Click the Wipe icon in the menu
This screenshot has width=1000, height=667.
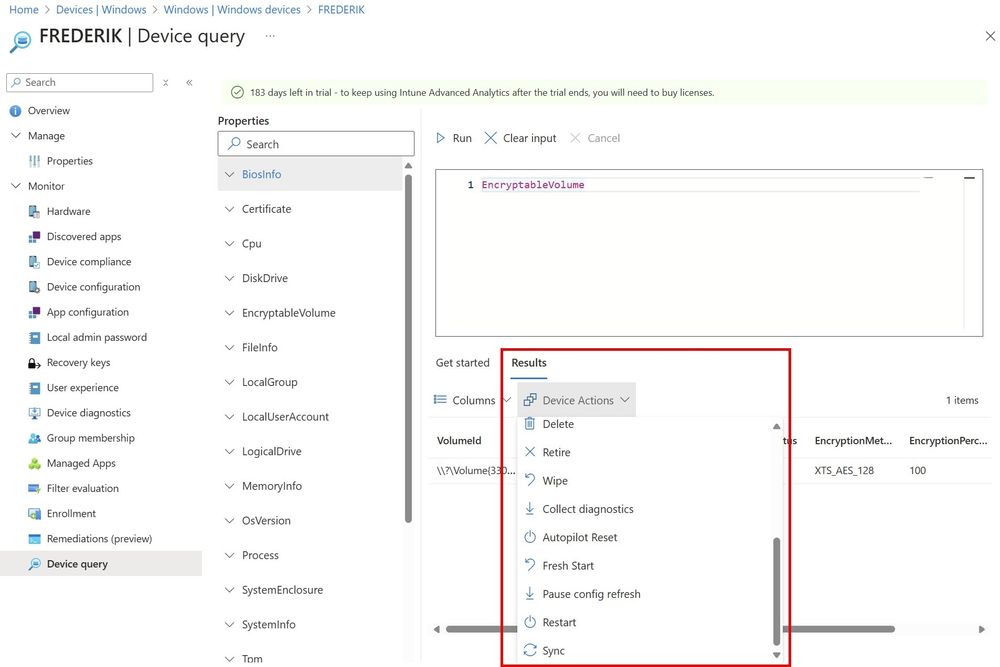pos(529,480)
